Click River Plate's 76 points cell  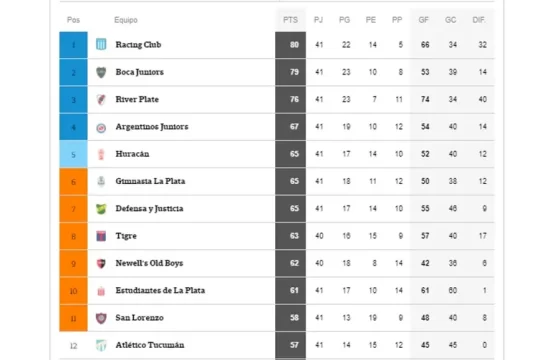290,100
